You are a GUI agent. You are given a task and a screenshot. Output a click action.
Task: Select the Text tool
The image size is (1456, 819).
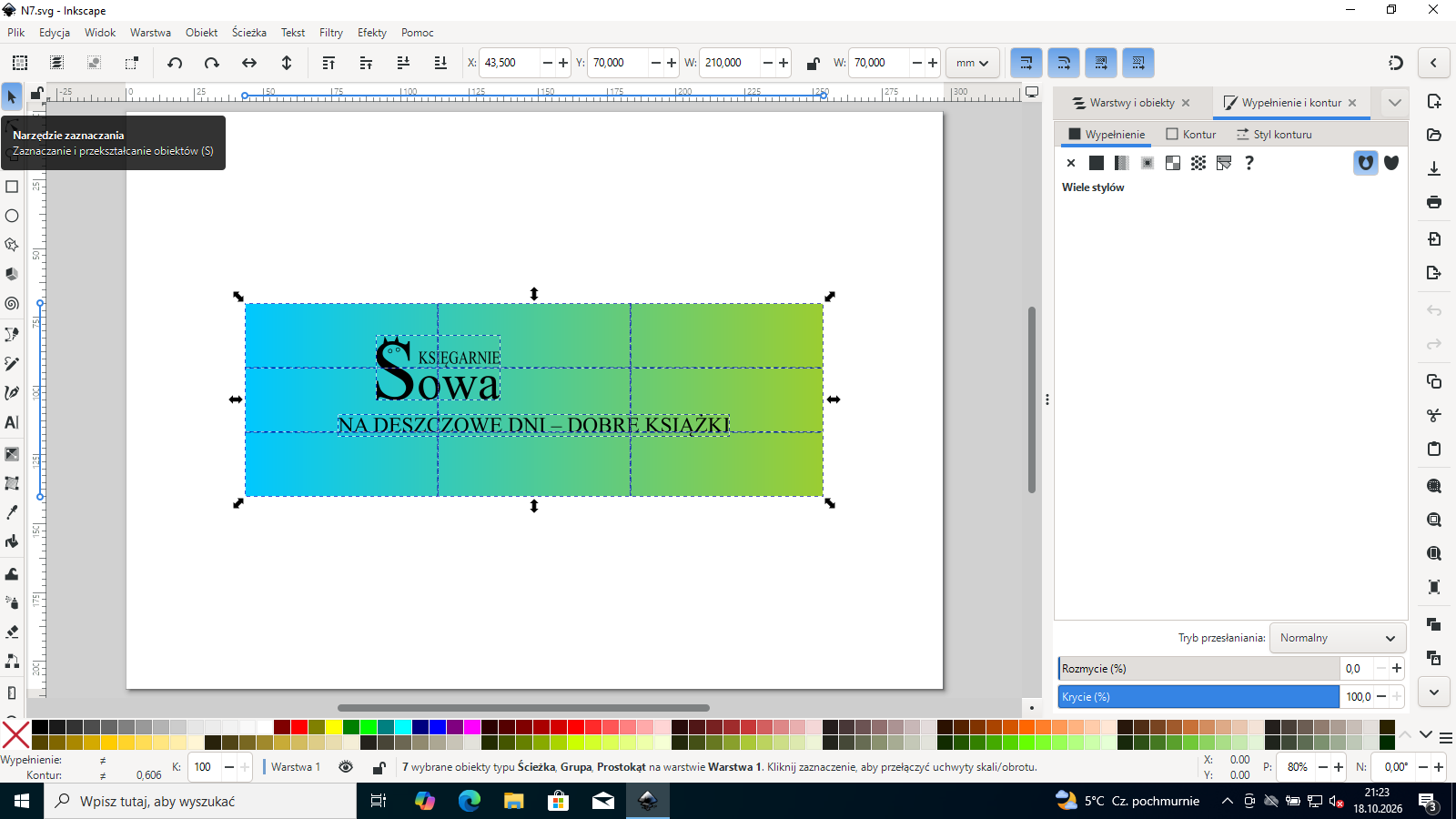pyautogui.click(x=12, y=422)
